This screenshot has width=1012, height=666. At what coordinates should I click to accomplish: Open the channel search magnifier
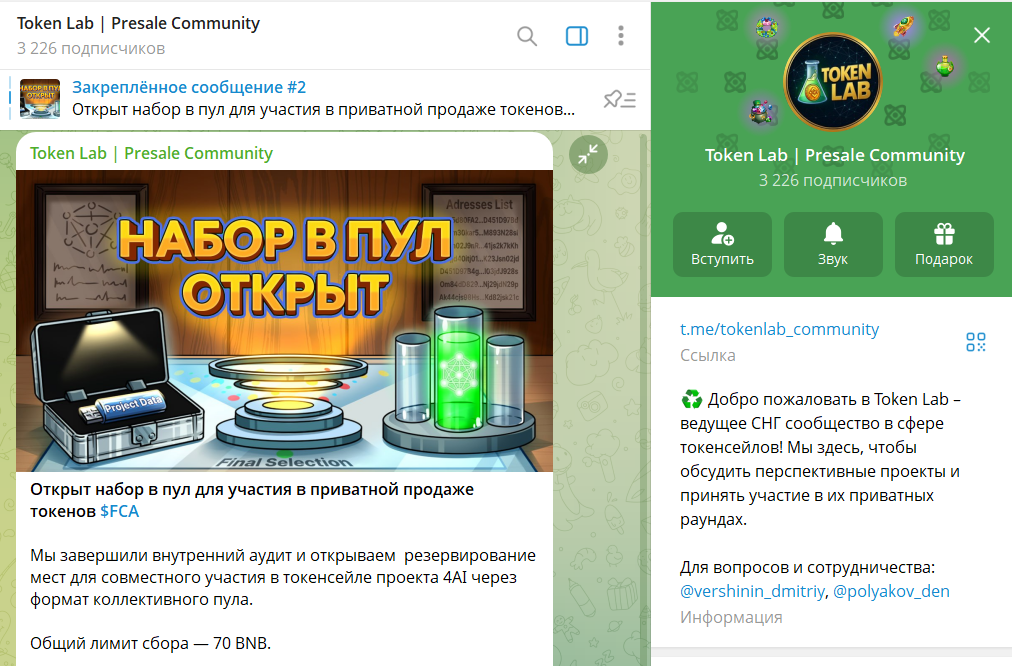527,36
